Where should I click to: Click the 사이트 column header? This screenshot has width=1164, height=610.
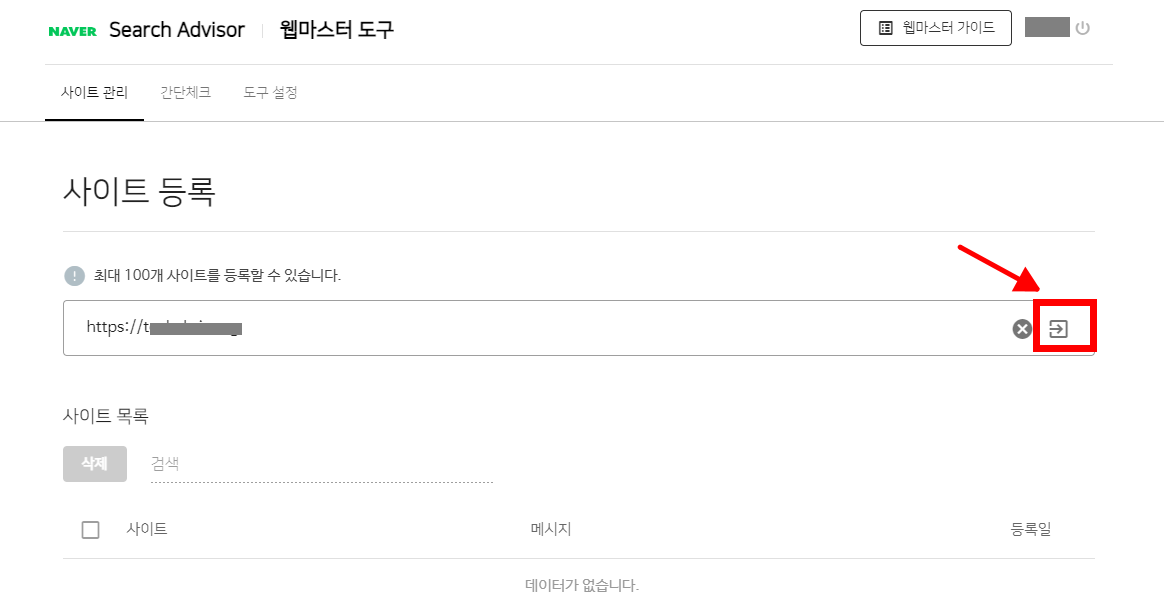pyautogui.click(x=147, y=529)
